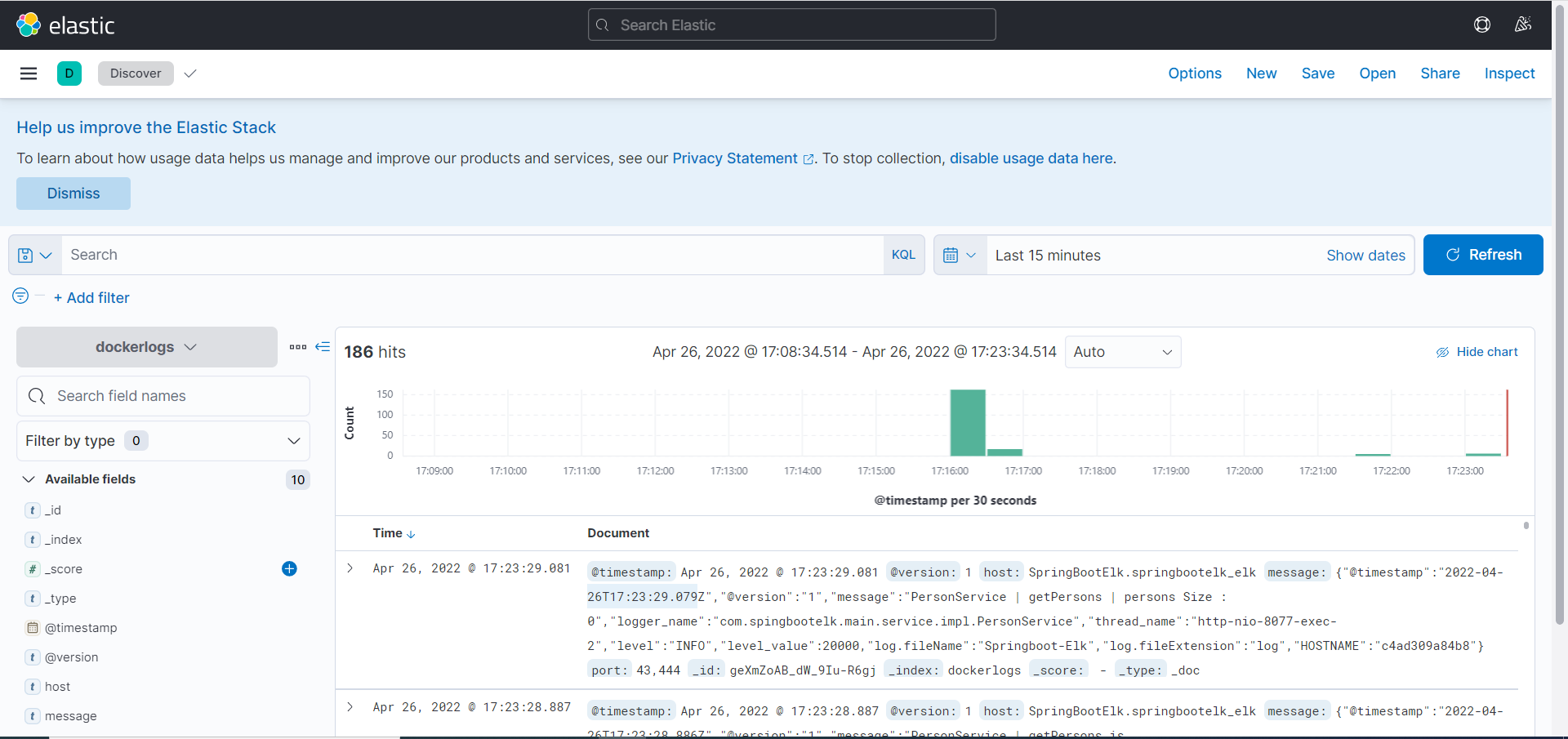Select the _index field
Viewport: 1568px width, 739px height.
point(64,540)
